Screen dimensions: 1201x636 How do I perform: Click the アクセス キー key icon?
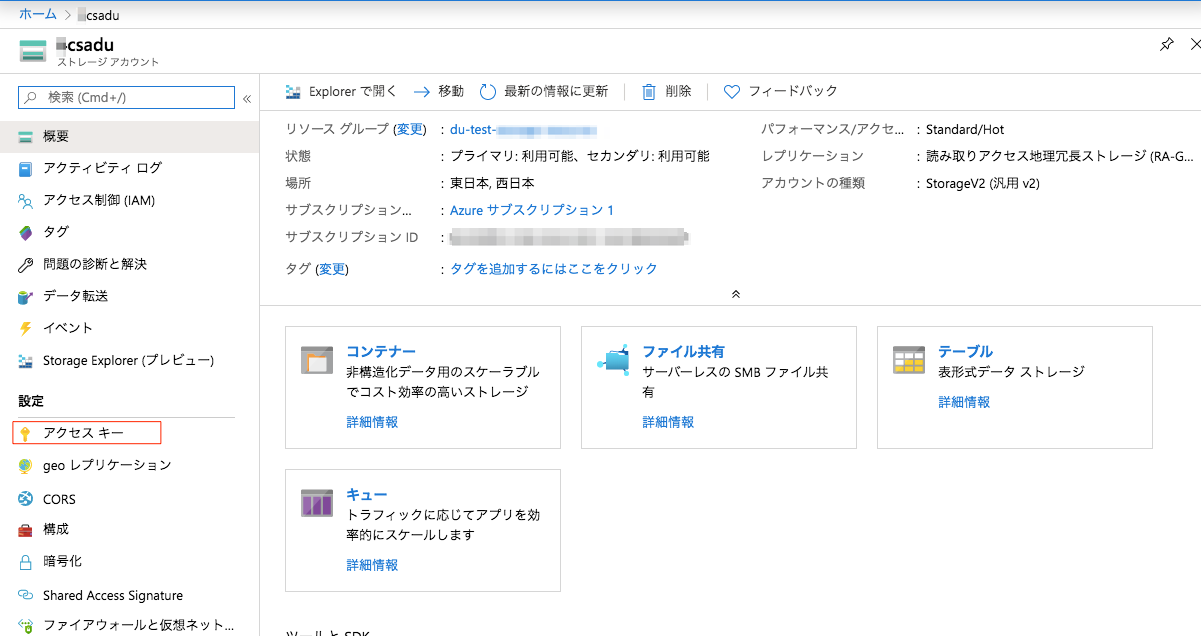point(26,433)
